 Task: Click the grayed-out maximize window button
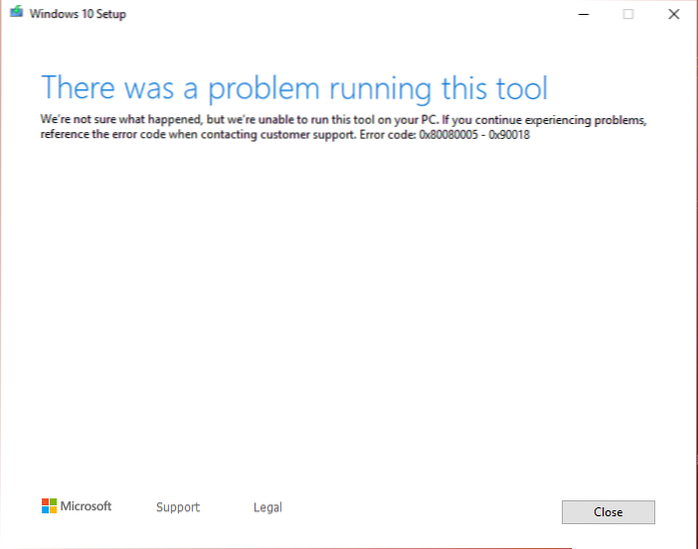pos(628,14)
